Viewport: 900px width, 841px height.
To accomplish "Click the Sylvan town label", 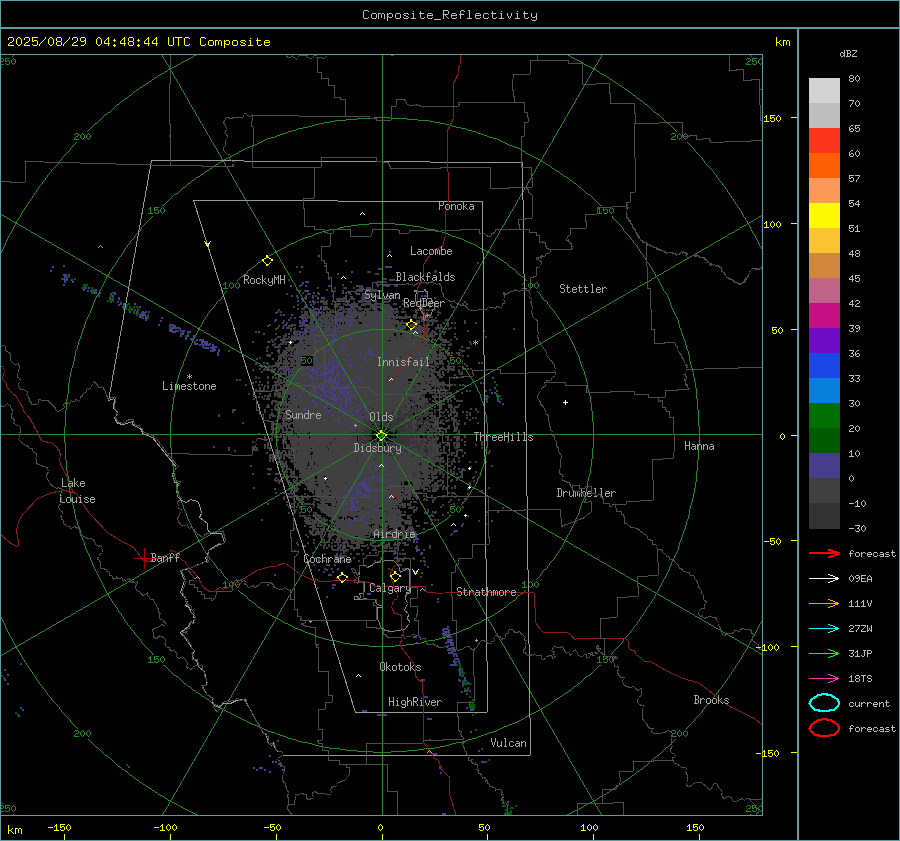I will [382, 296].
